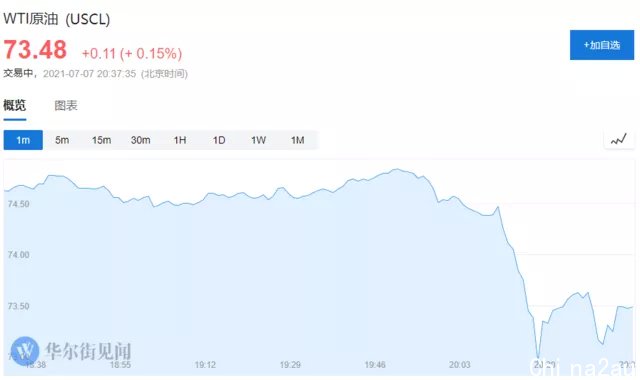This screenshot has height=380, width=640.
Task: Switch to the 5m interval
Action: point(62,140)
